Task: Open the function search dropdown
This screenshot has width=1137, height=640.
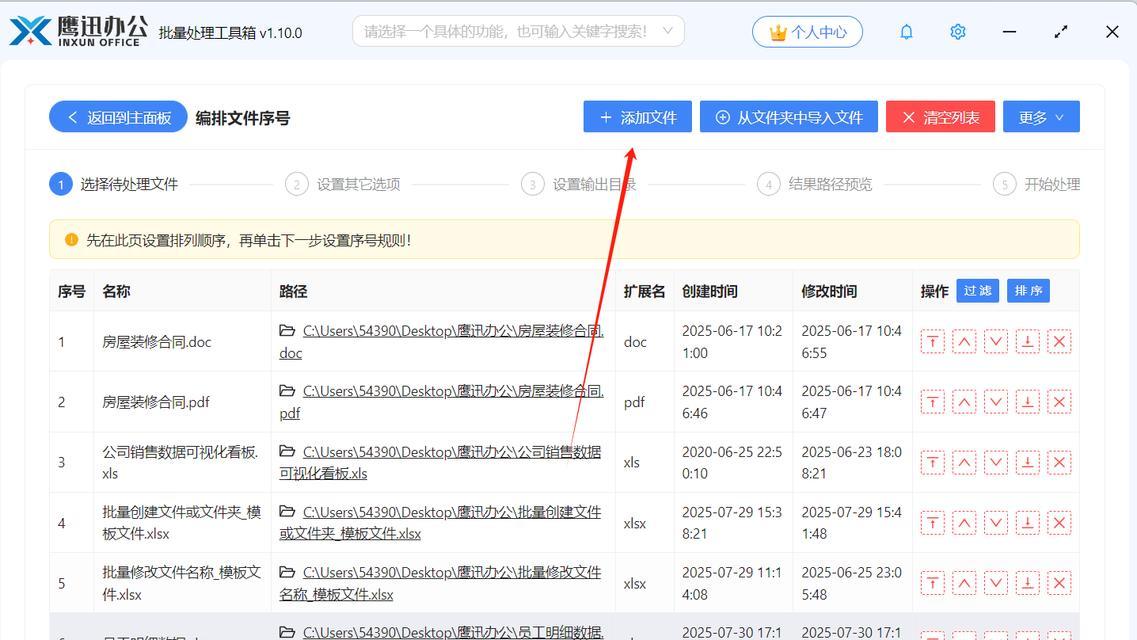Action: [x=518, y=31]
